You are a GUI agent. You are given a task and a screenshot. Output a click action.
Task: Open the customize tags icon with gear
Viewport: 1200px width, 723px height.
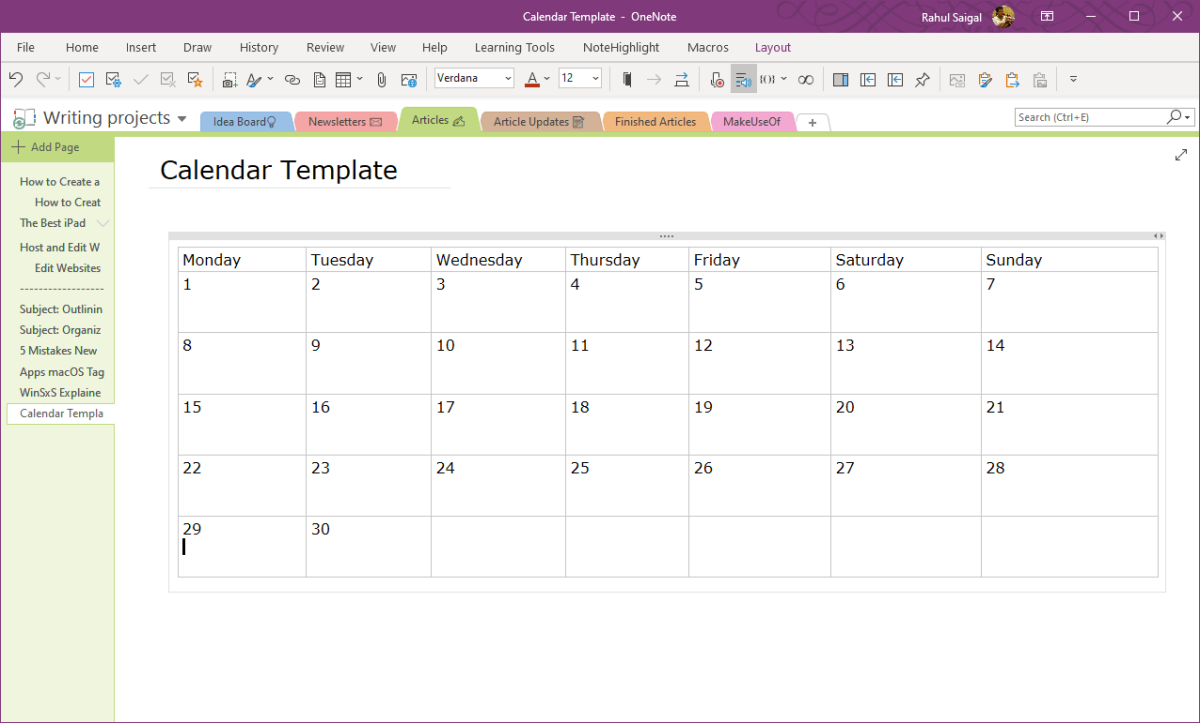(114, 79)
